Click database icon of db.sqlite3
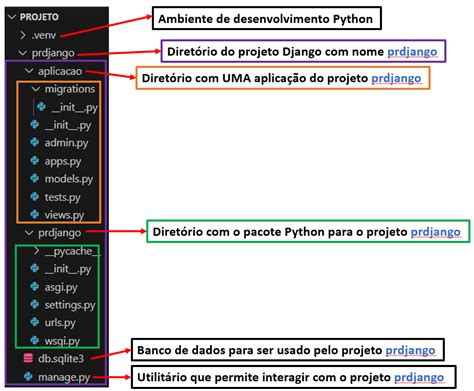 28,358
